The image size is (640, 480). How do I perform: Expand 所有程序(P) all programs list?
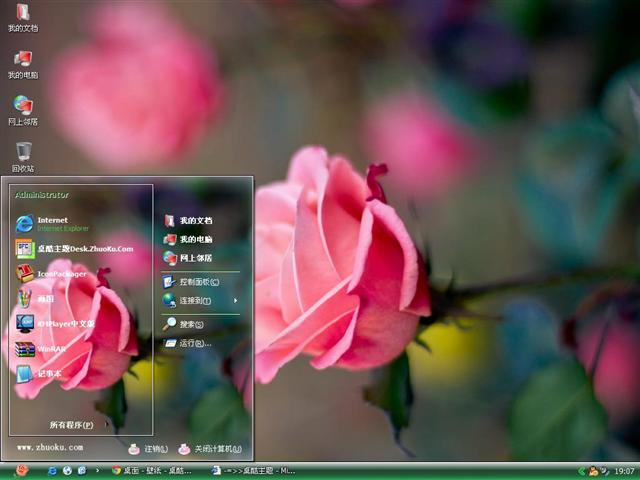coord(79,425)
